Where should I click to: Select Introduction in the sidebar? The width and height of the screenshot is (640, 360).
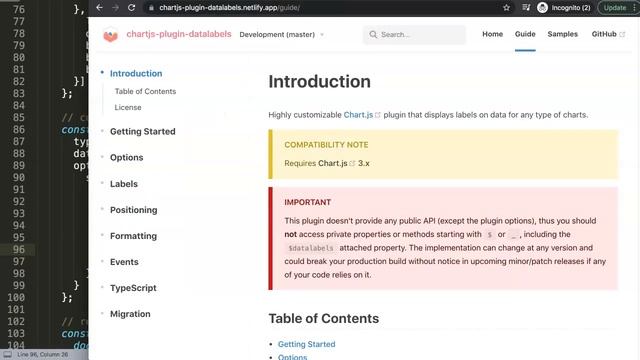click(x=136, y=73)
